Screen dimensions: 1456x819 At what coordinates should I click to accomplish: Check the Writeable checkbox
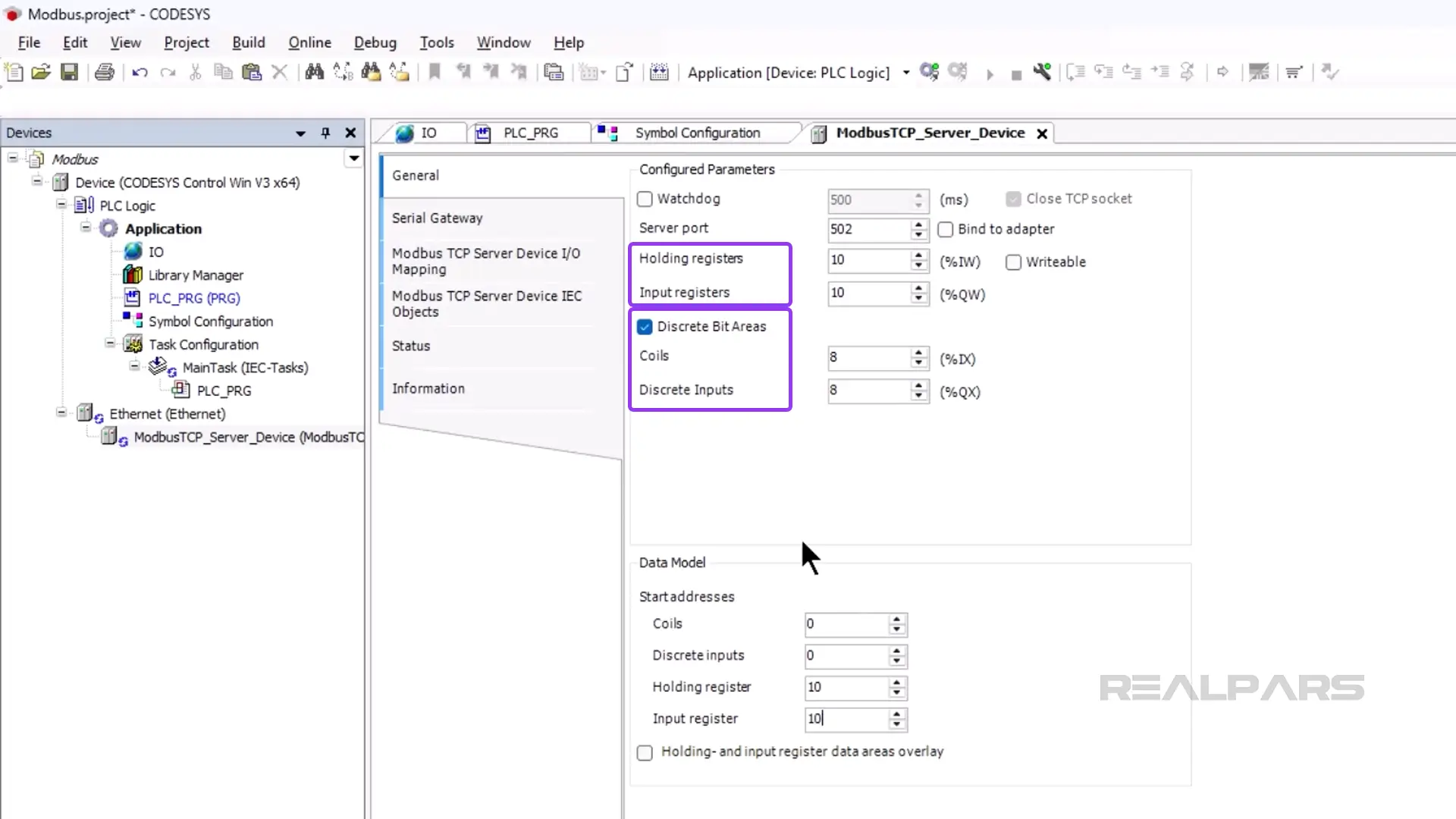1013,262
